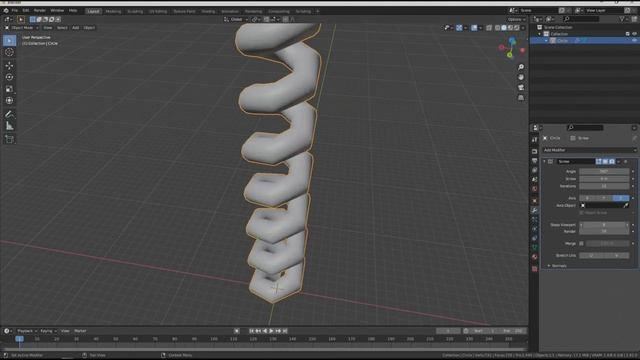Switch to the Modeling workspace tab
This screenshot has height=360, width=640.
tap(113, 11)
